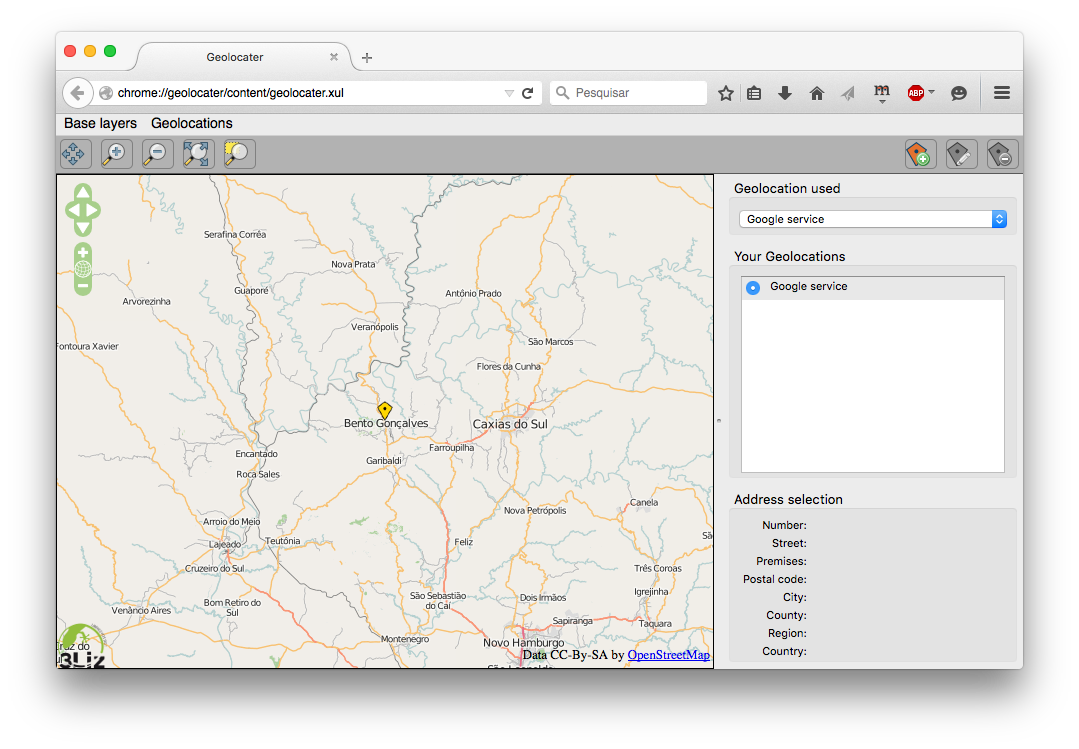Click the address bar URL
Image resolution: width=1079 pixels, height=749 pixels.
point(231,93)
